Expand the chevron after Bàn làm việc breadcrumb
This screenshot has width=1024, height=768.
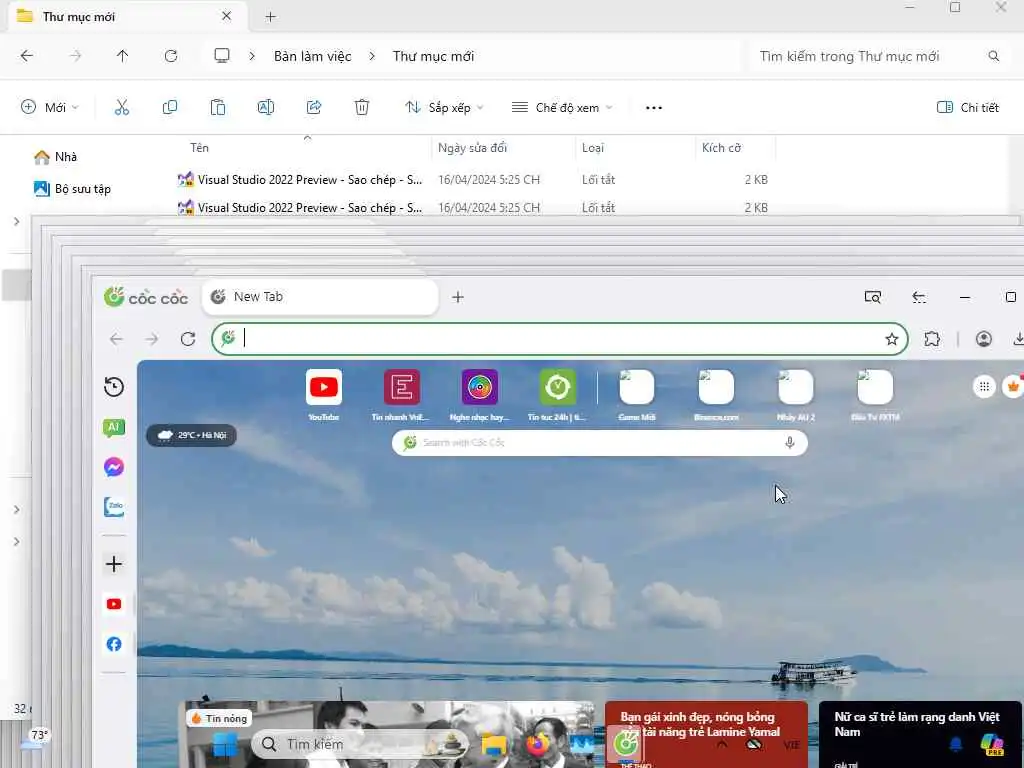click(x=372, y=56)
